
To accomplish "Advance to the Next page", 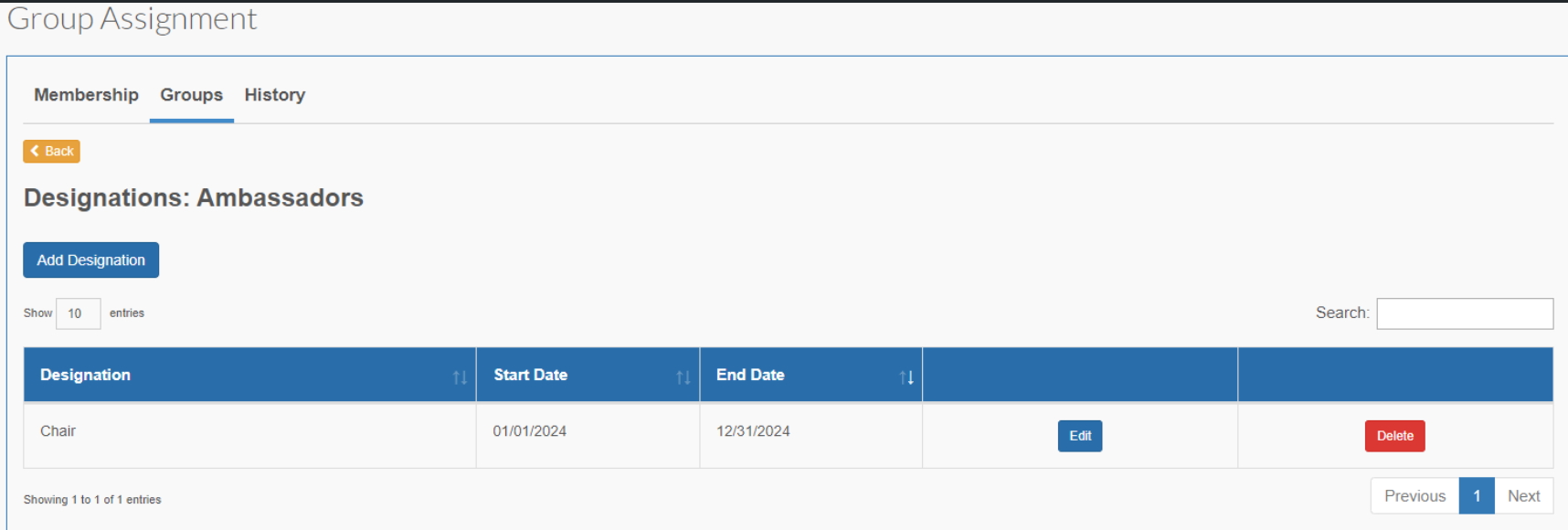I will tap(1524, 496).
